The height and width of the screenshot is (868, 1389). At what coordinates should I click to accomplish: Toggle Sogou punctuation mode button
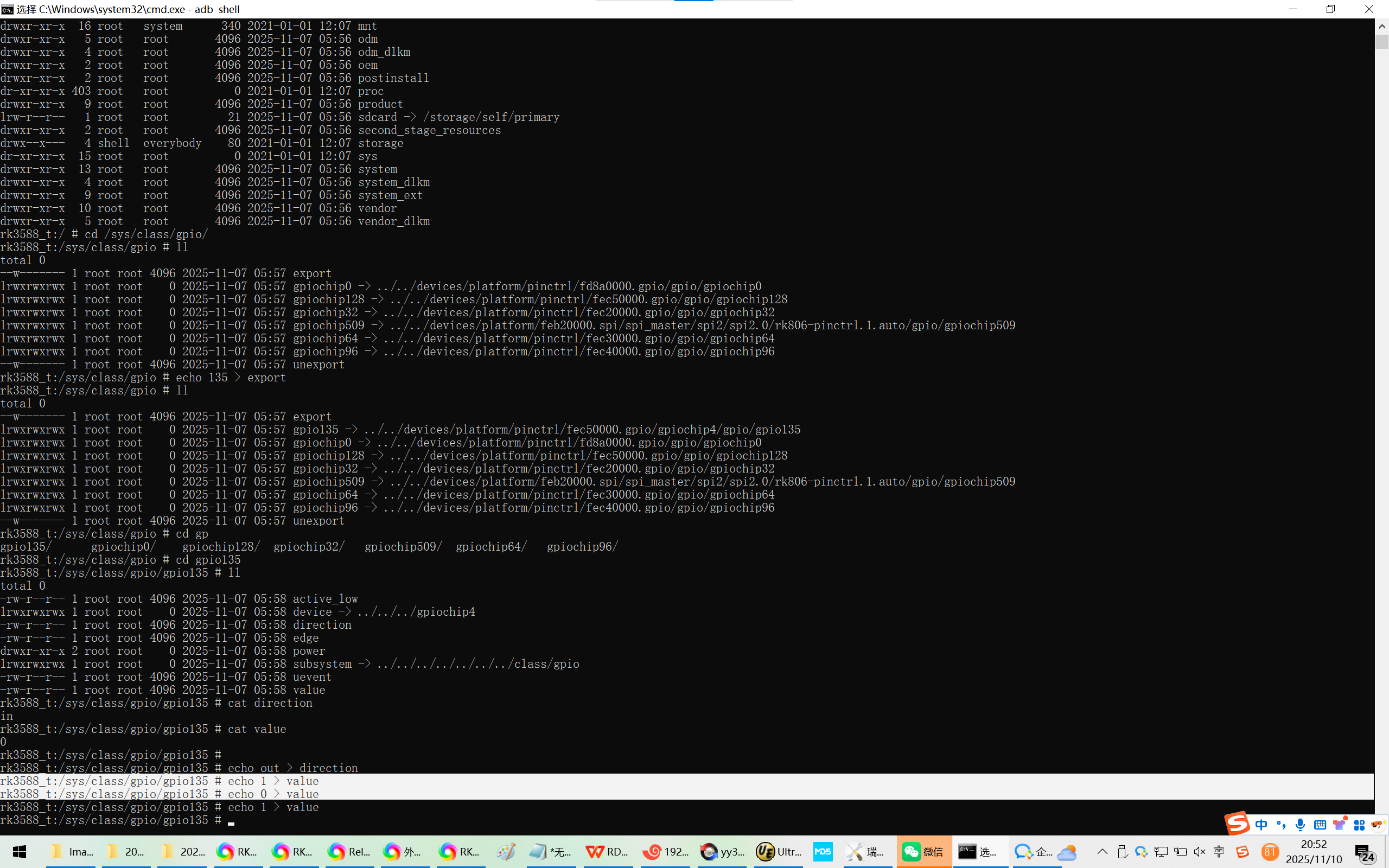1280,825
